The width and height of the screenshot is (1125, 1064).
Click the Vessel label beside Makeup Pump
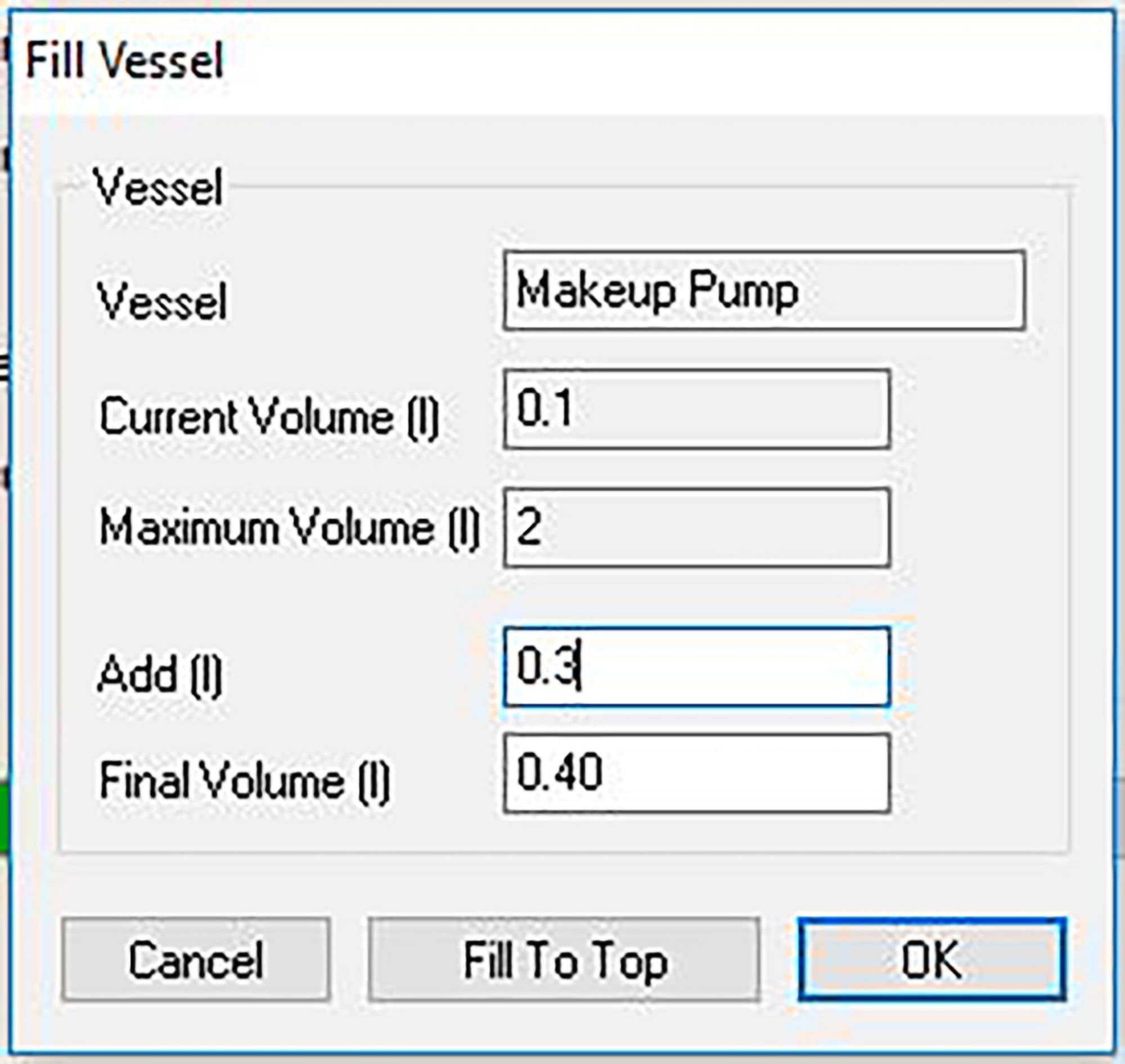tap(162, 302)
